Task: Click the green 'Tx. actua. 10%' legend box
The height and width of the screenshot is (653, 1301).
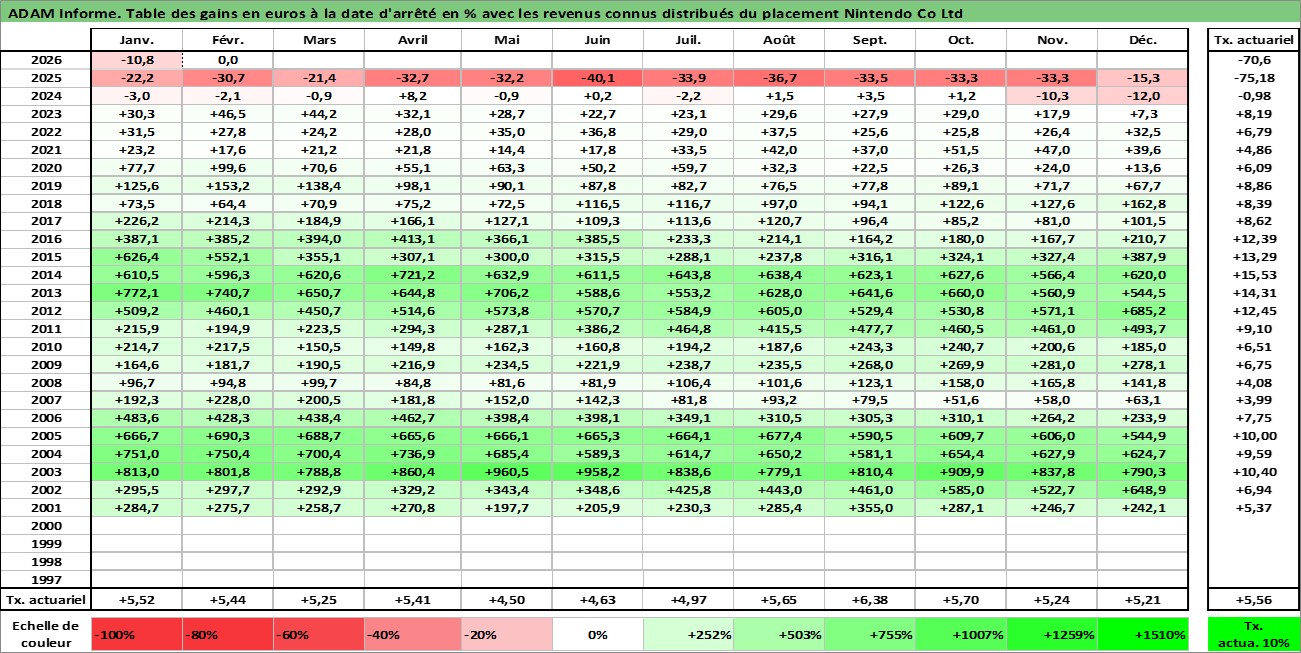Action: click(1254, 634)
